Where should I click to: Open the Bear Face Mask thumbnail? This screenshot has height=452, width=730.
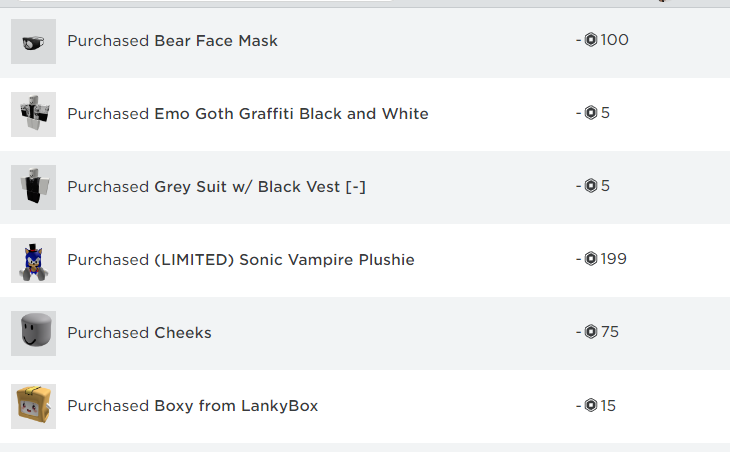click(x=34, y=41)
